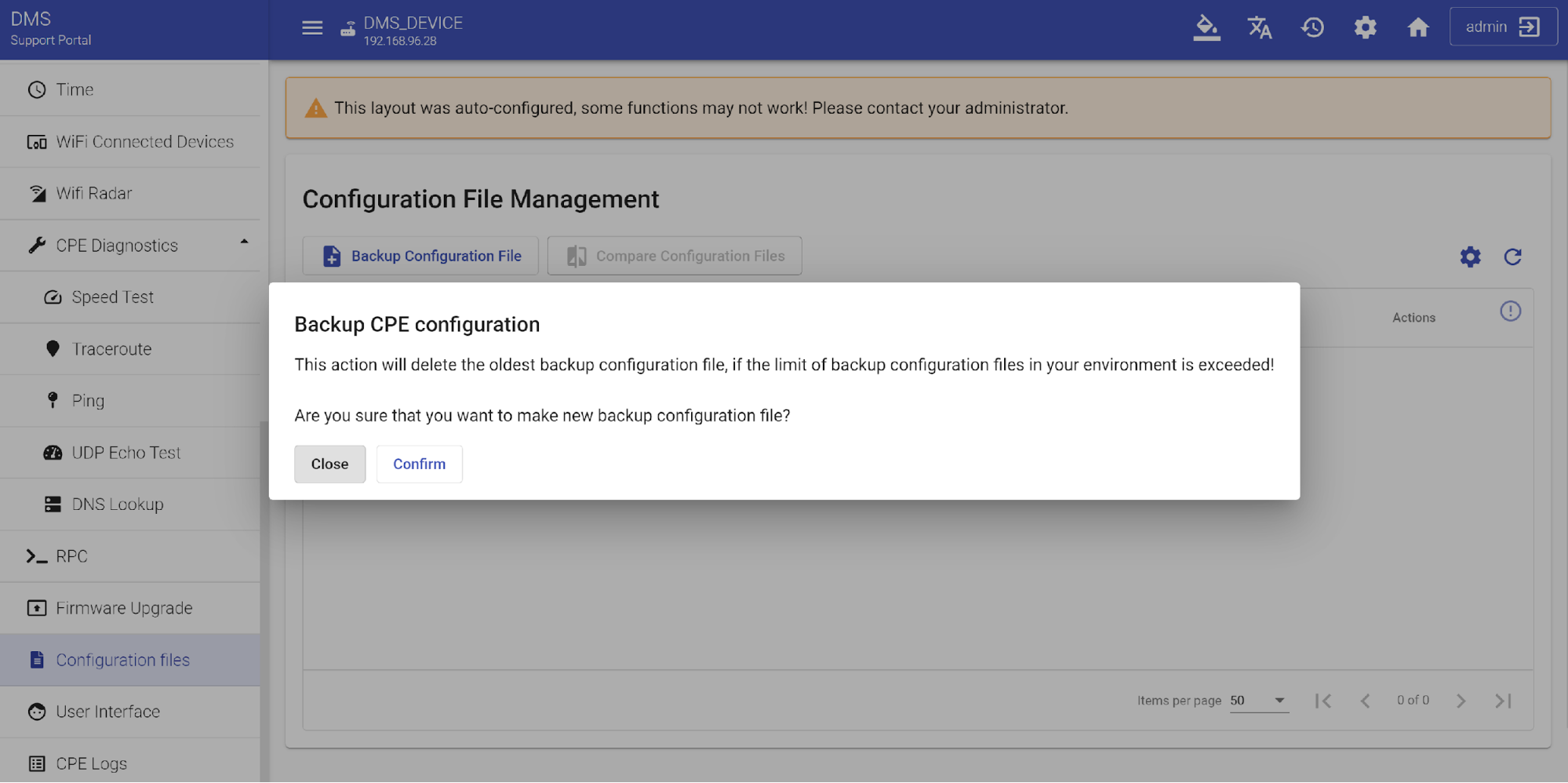Click the Backup Configuration File button
This screenshot has height=783, width=1568.
(420, 256)
